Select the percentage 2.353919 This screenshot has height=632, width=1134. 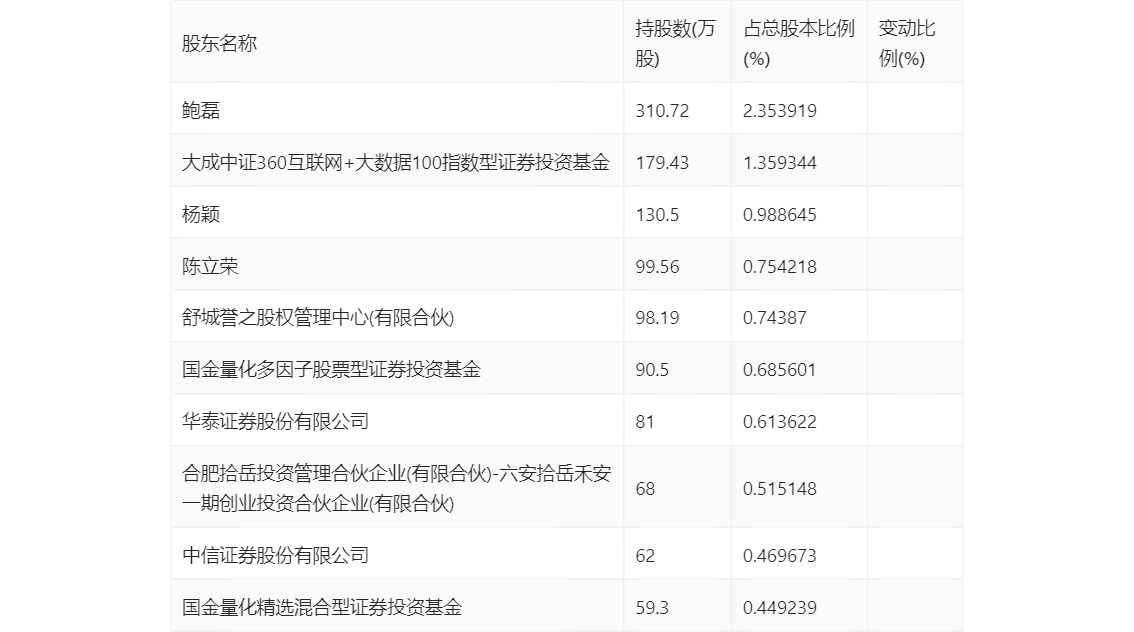[780, 111]
